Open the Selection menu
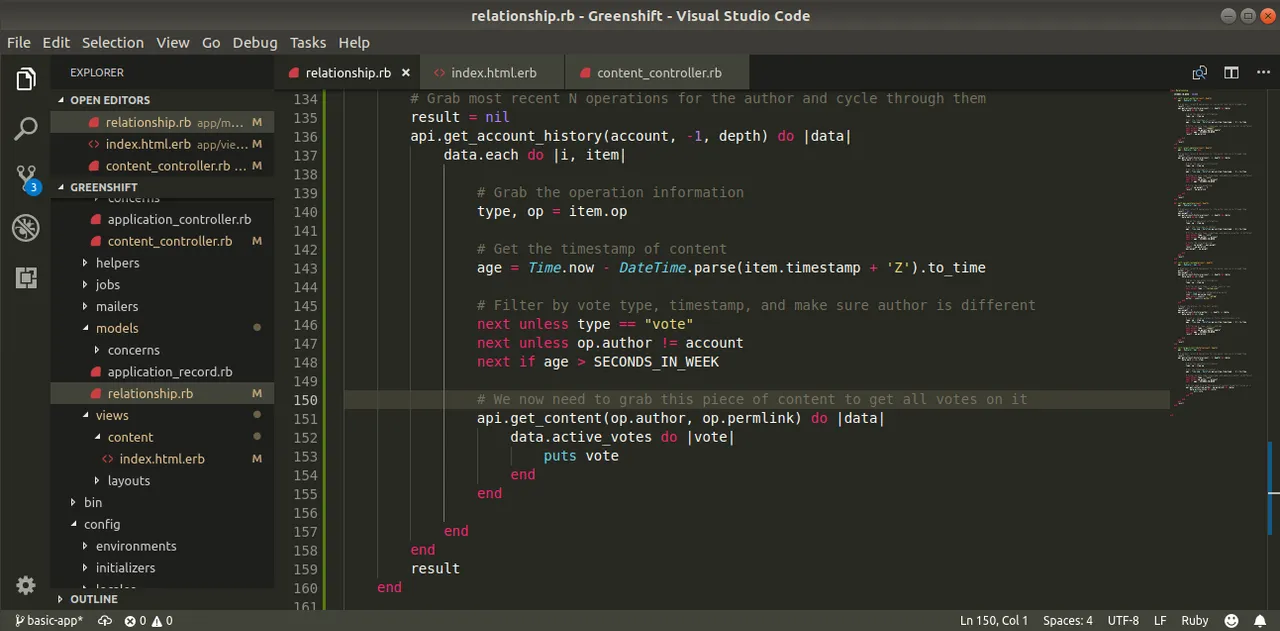1280x631 pixels. point(113,42)
